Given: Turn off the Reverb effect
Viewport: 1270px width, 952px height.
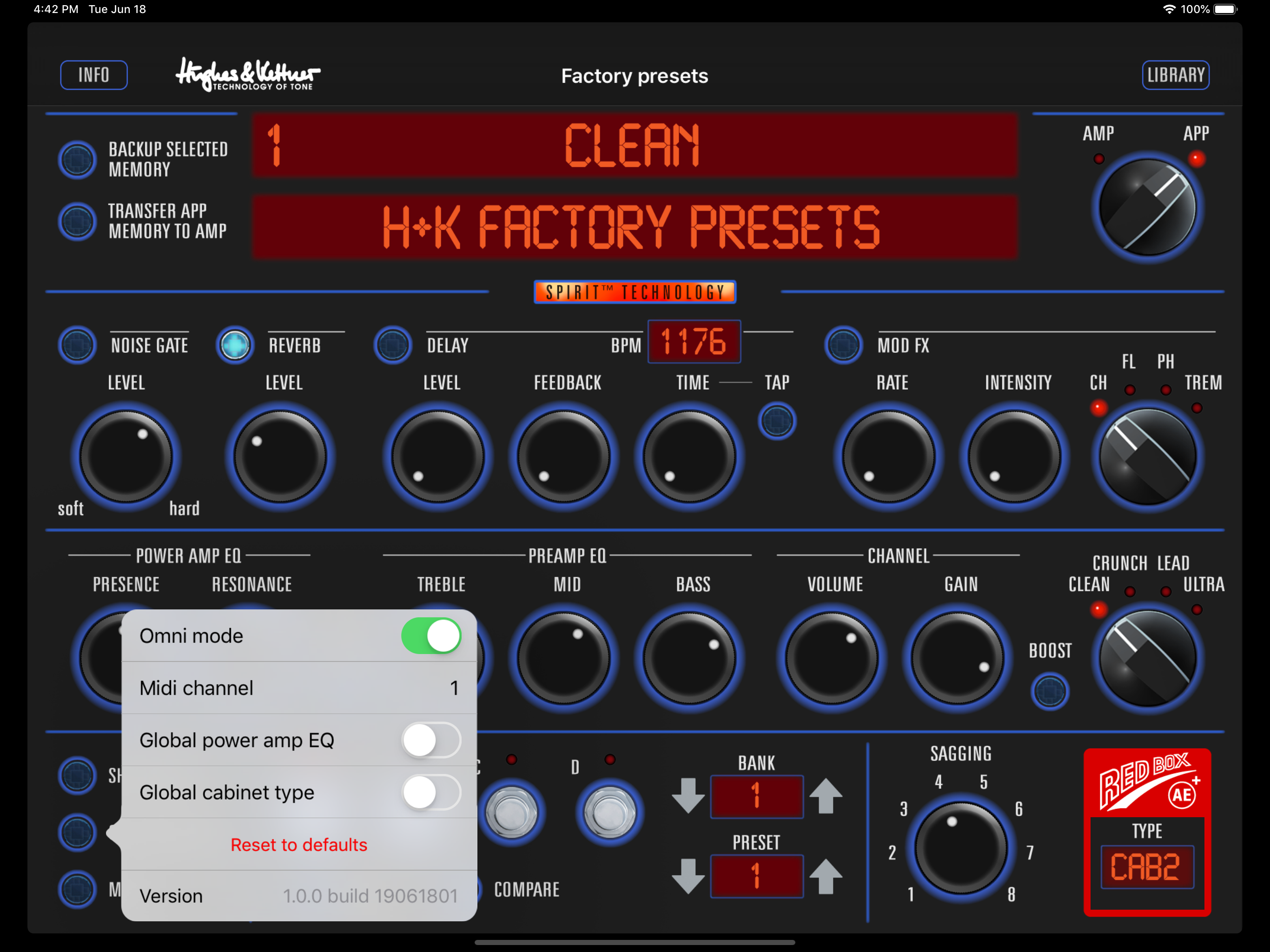Looking at the screenshot, I should click(x=235, y=345).
